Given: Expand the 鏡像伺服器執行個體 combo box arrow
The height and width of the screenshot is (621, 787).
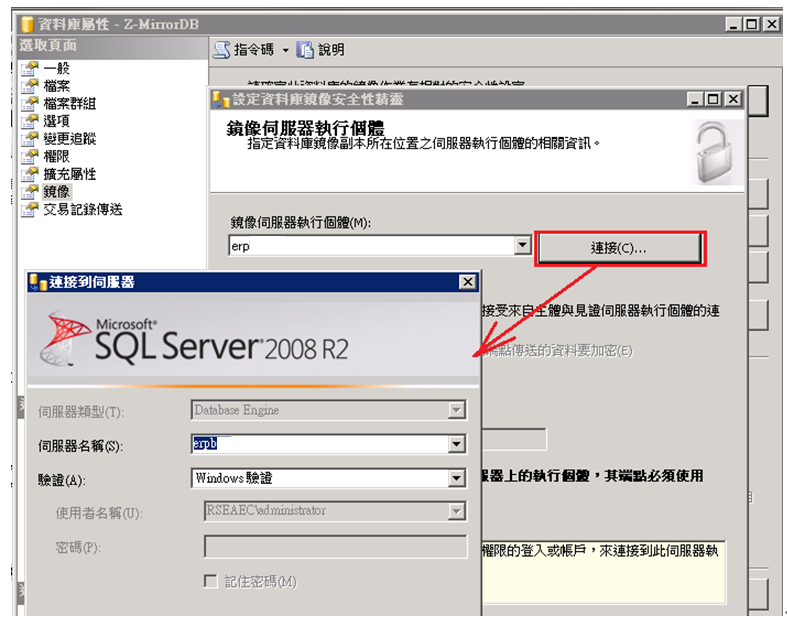Looking at the screenshot, I should point(522,245).
